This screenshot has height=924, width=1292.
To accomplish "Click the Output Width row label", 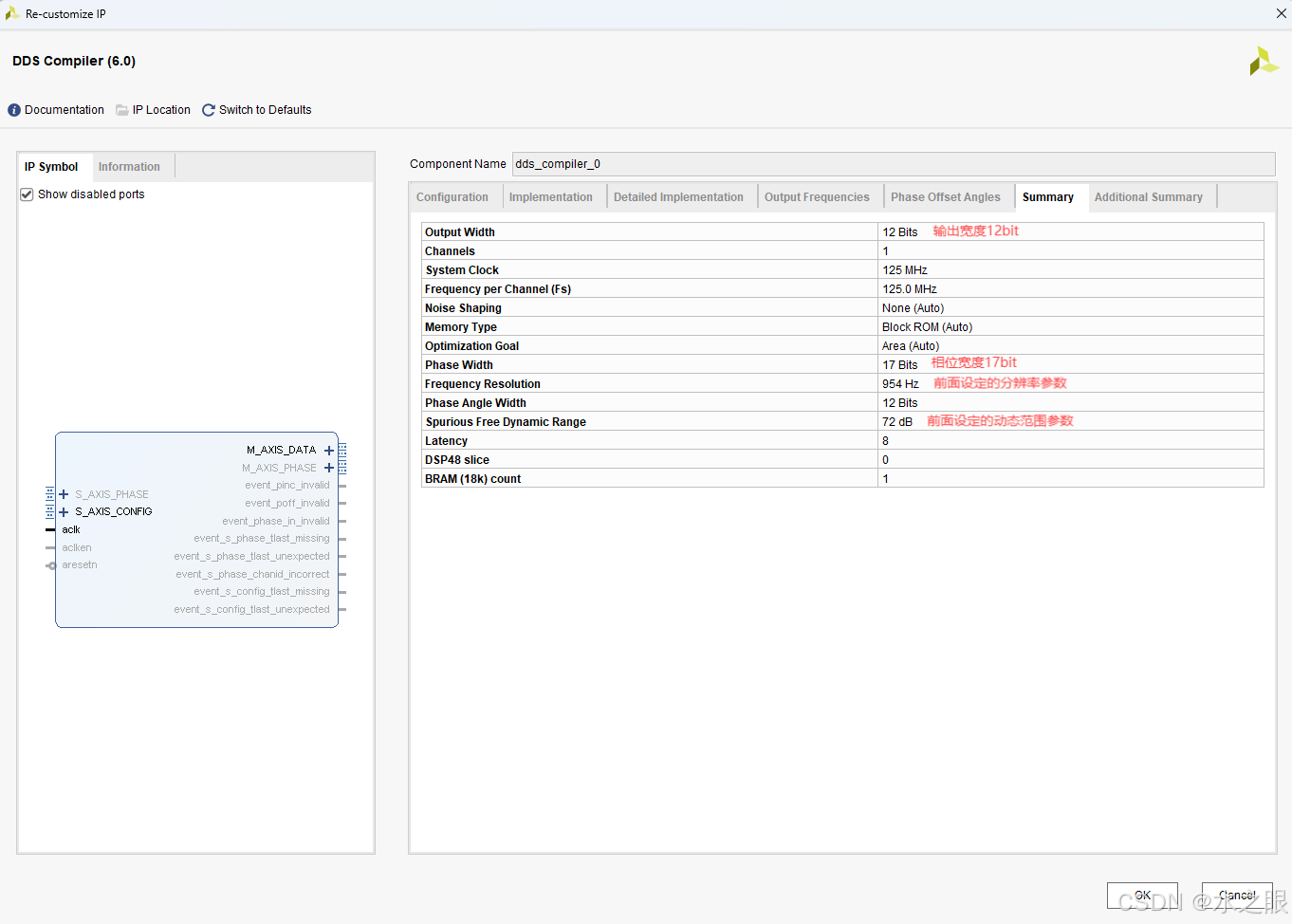I will coord(460,232).
